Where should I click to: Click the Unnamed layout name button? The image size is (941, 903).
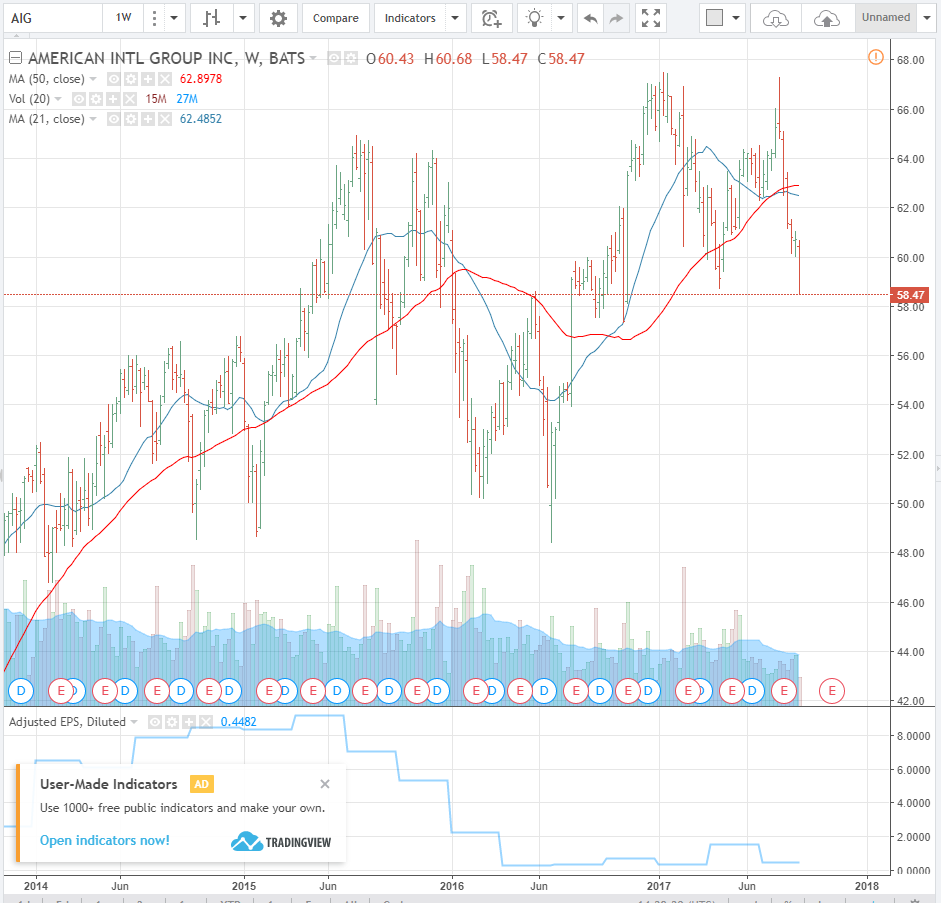click(x=886, y=18)
